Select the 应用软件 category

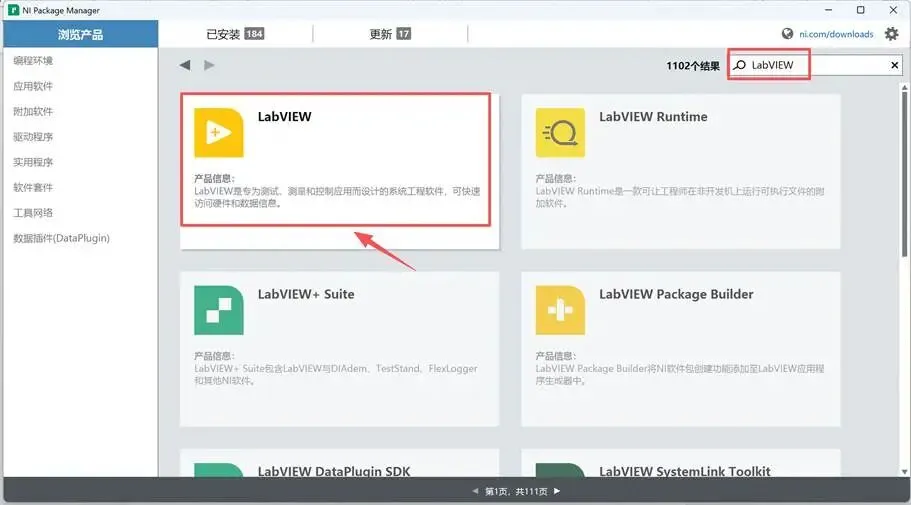(x=33, y=86)
